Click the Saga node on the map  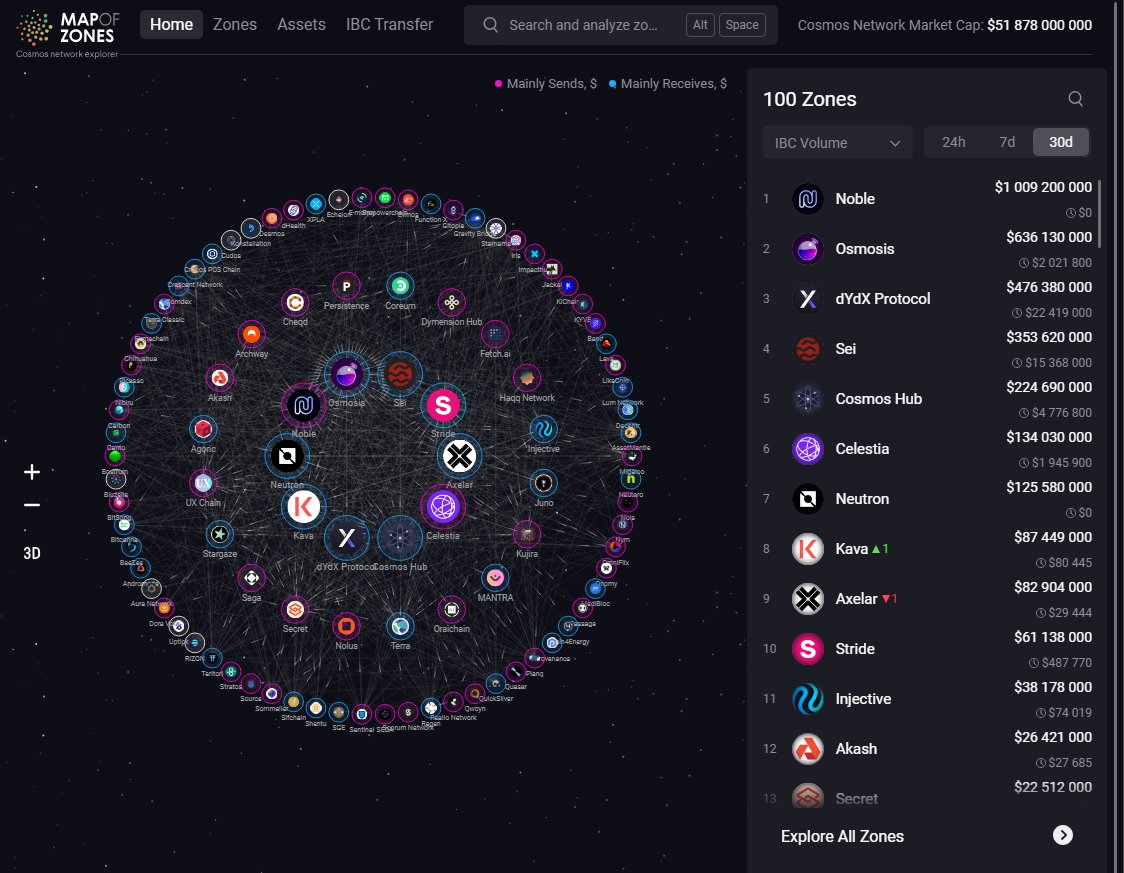point(251,578)
